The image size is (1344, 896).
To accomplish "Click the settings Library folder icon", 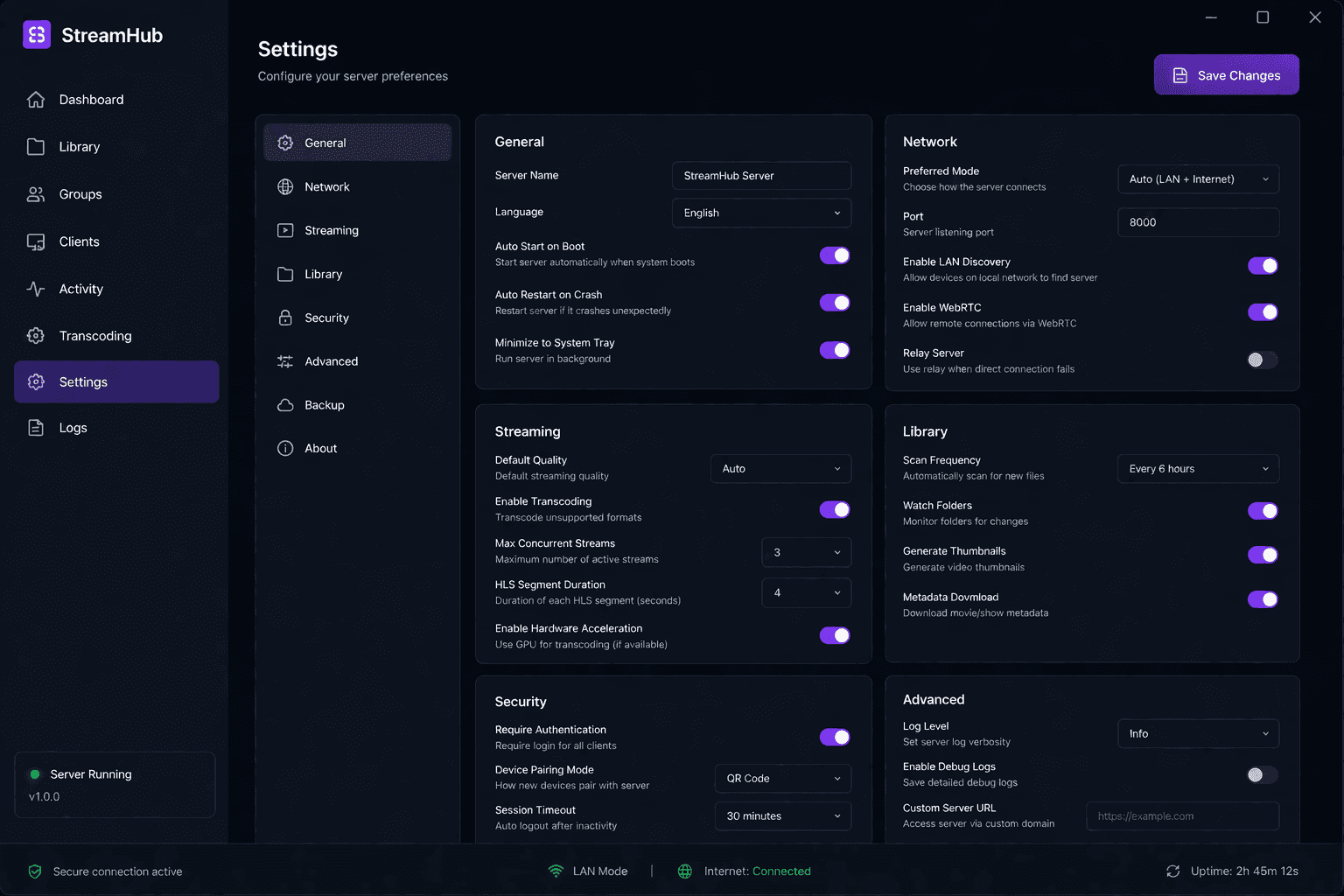I will (x=285, y=274).
